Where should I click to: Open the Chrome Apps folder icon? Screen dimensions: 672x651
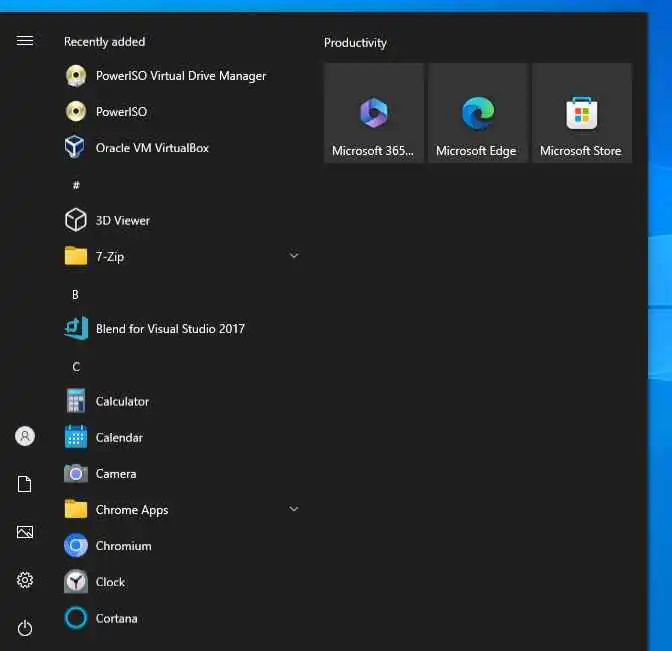76,510
